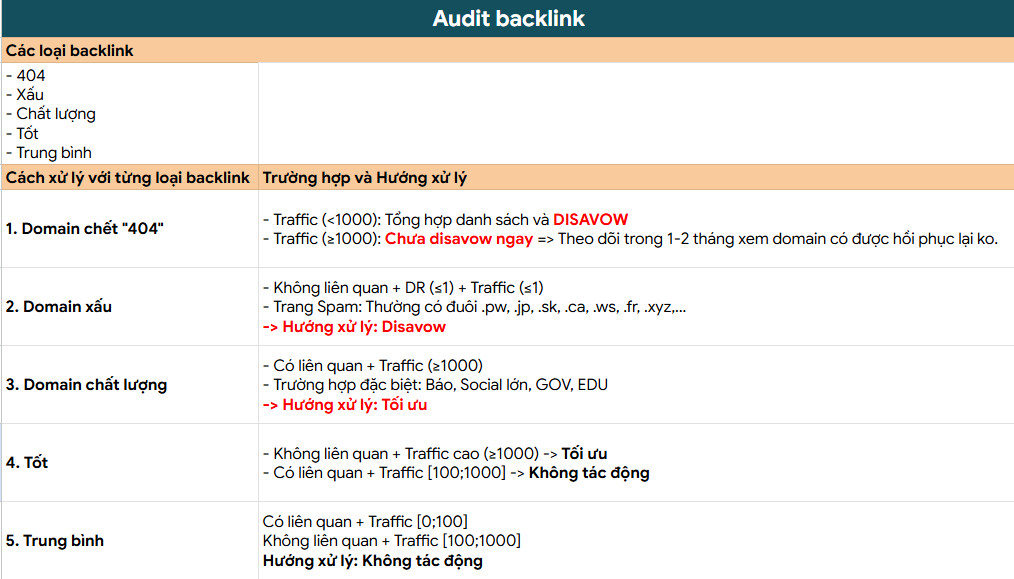This screenshot has width=1014, height=579.
Task: Click 'Hướng xử lý: Không tác động' text
Action: 372,561
